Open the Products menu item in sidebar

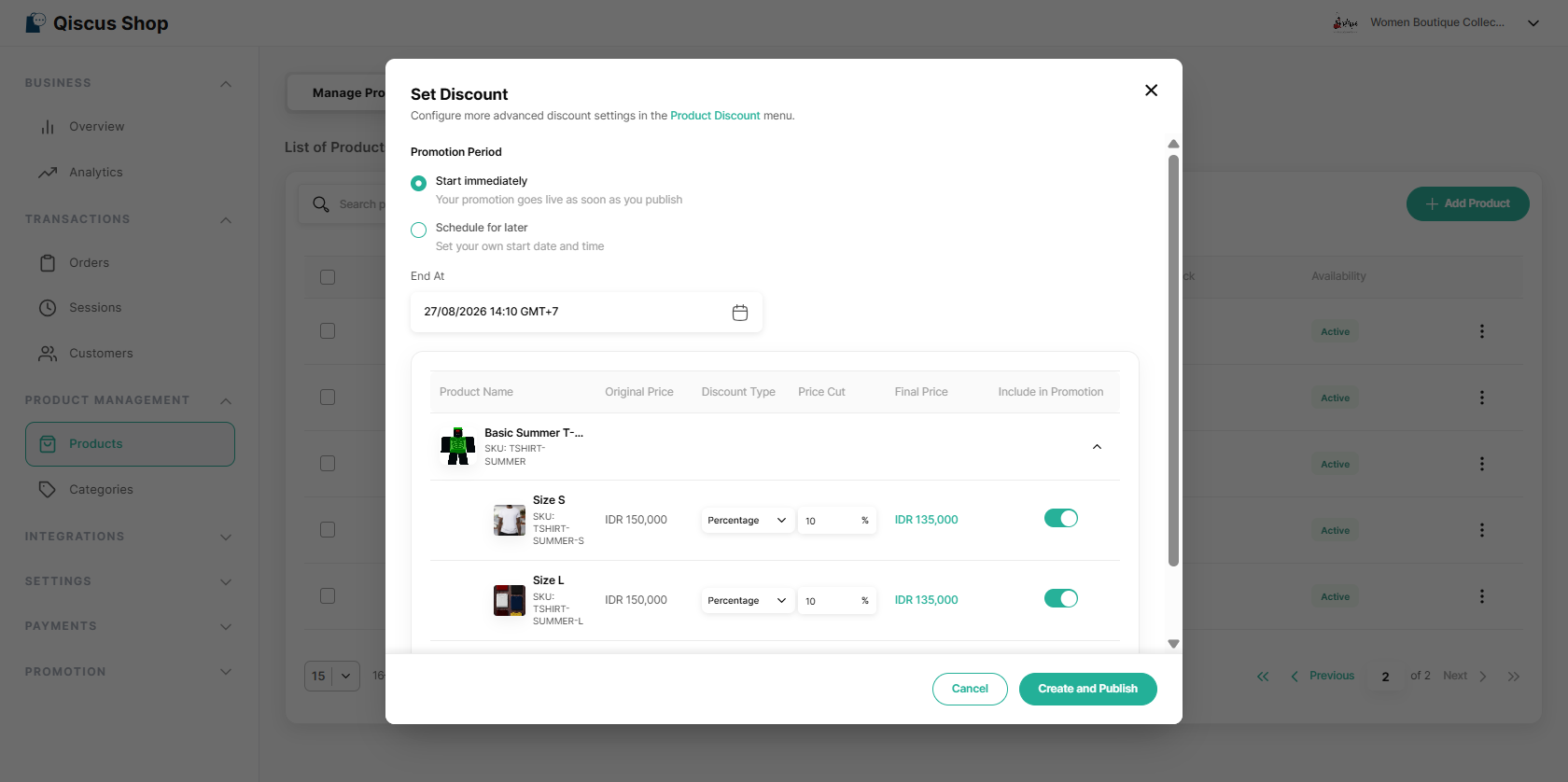pyautogui.click(x=130, y=444)
